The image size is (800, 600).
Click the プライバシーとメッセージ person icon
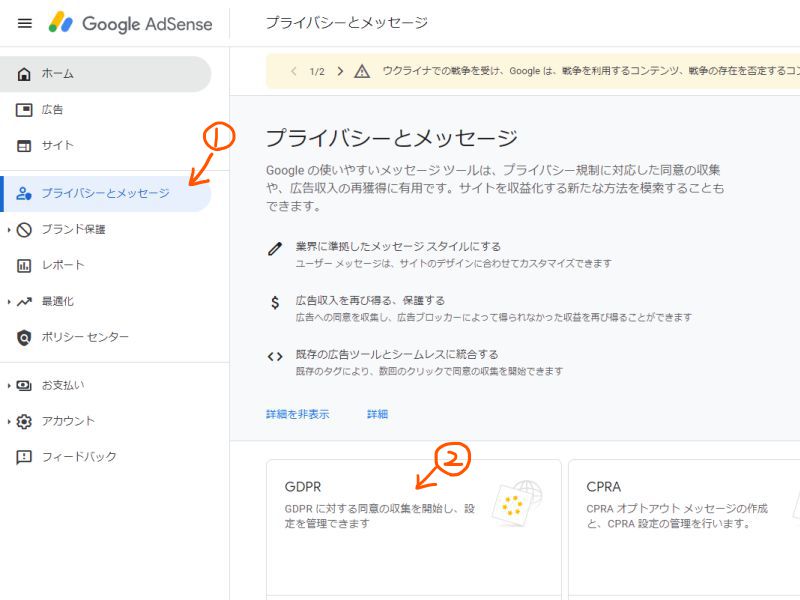pyautogui.click(x=24, y=193)
